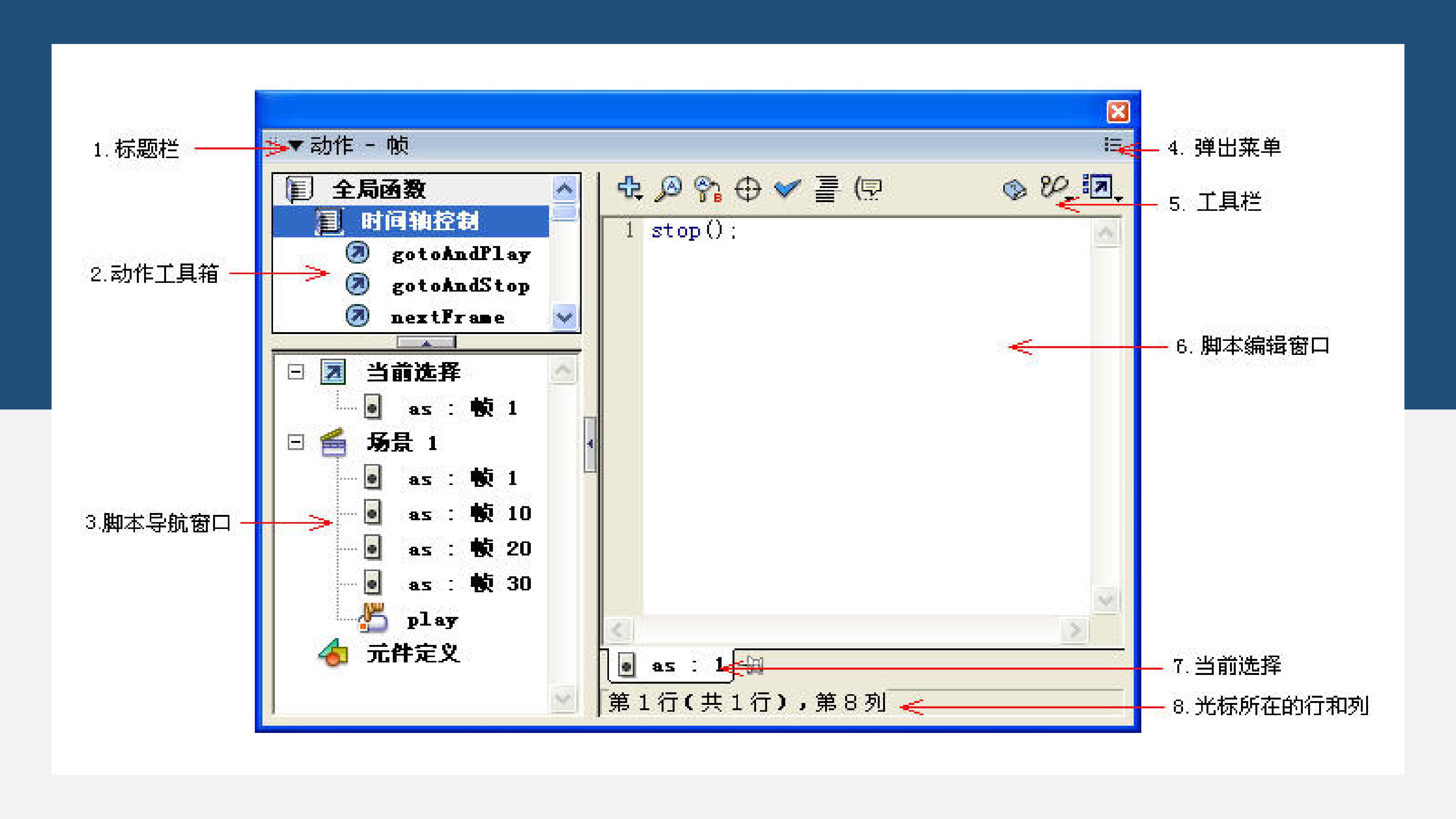Click the insert target path crosshair icon
Image resolution: width=1456 pixels, height=819 pixels.
click(748, 189)
